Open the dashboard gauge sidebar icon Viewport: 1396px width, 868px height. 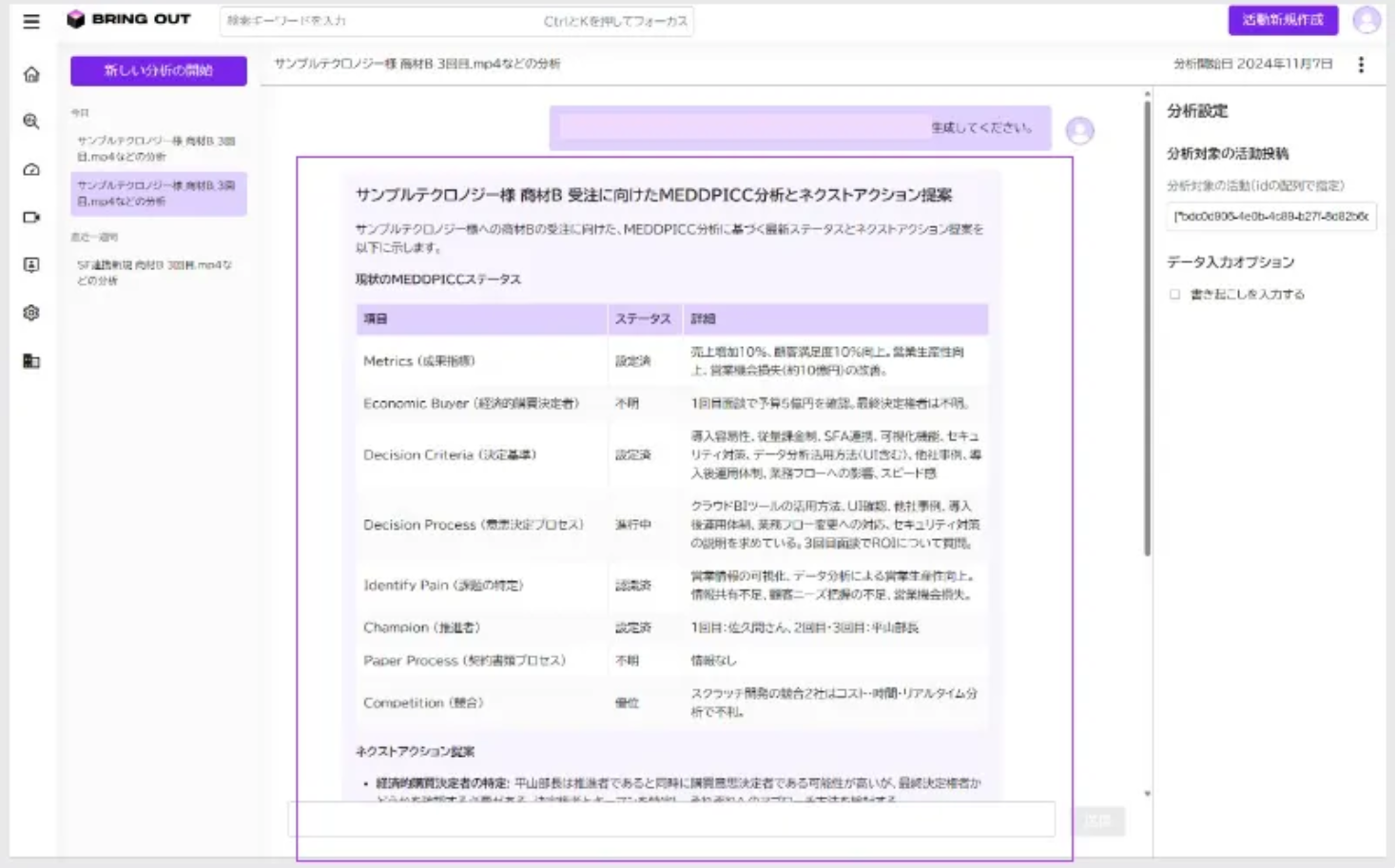coord(31,169)
